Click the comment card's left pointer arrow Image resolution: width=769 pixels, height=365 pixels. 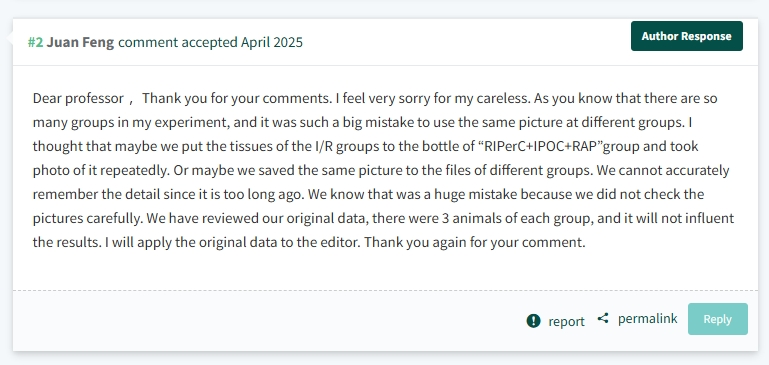[9, 39]
